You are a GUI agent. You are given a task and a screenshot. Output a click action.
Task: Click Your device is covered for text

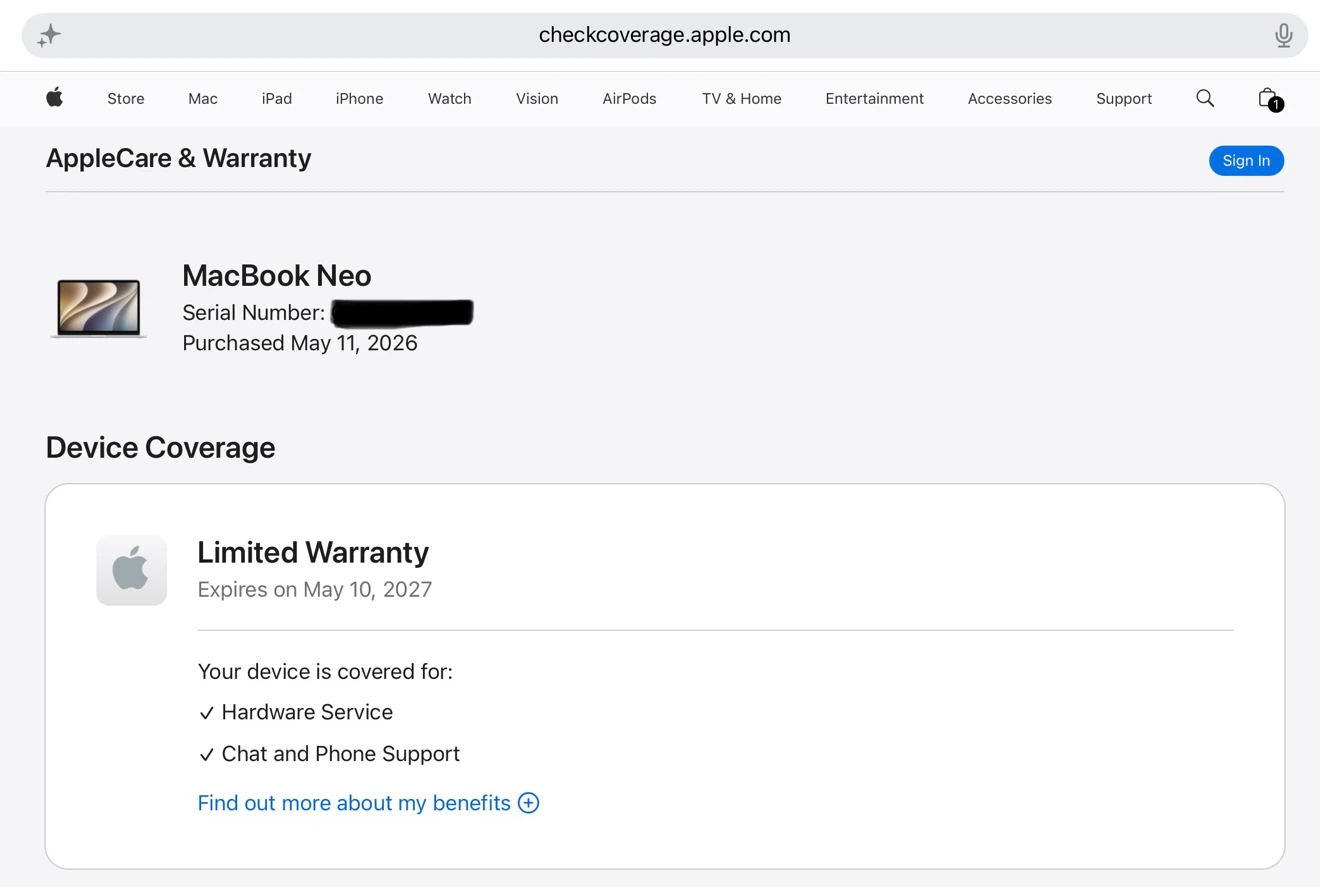(x=325, y=672)
